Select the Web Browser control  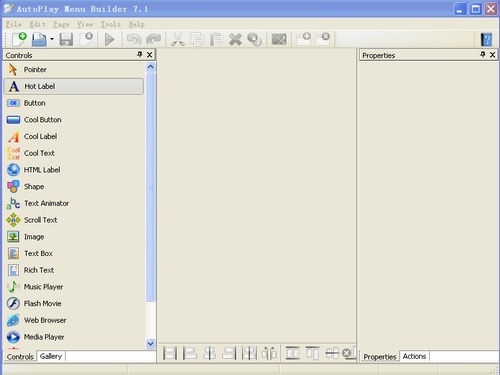74,320
